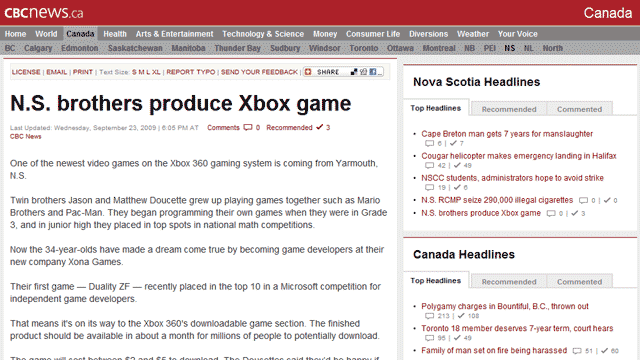Click comment icon under Polygamy charges headline
Screen dimensions: 640x360
click(429, 316)
